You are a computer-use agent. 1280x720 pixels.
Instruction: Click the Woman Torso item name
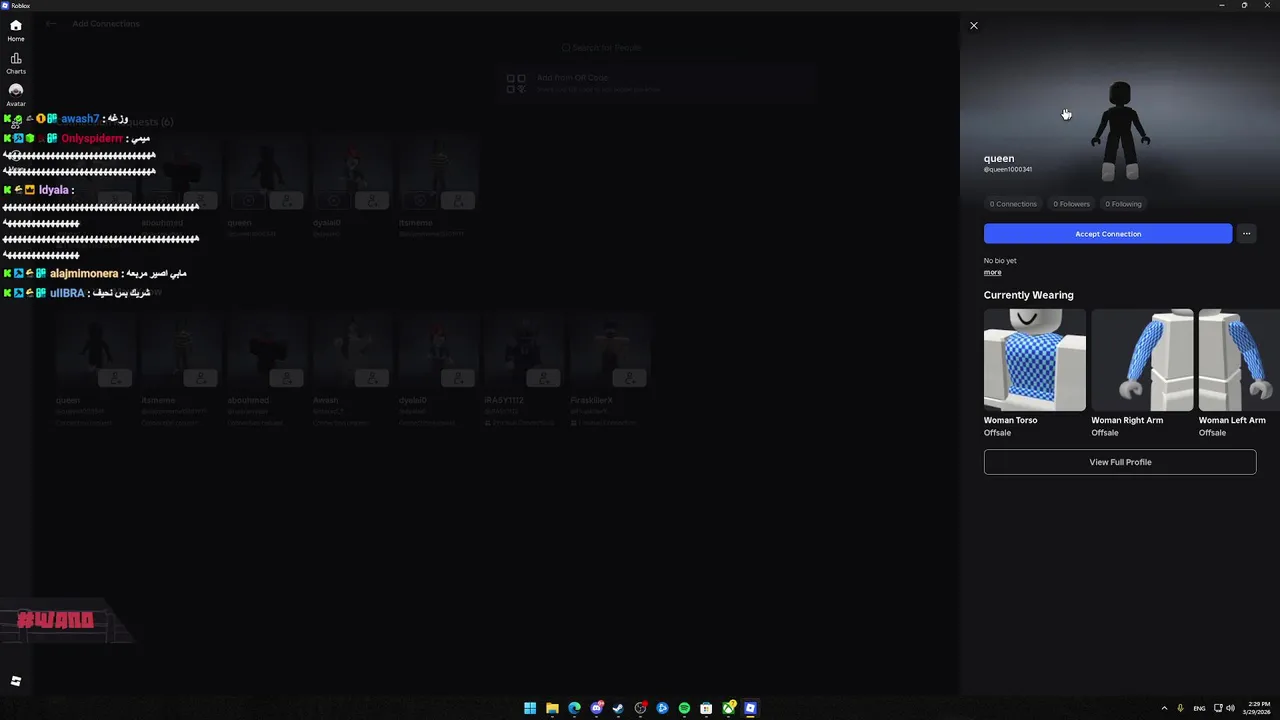(x=1010, y=420)
